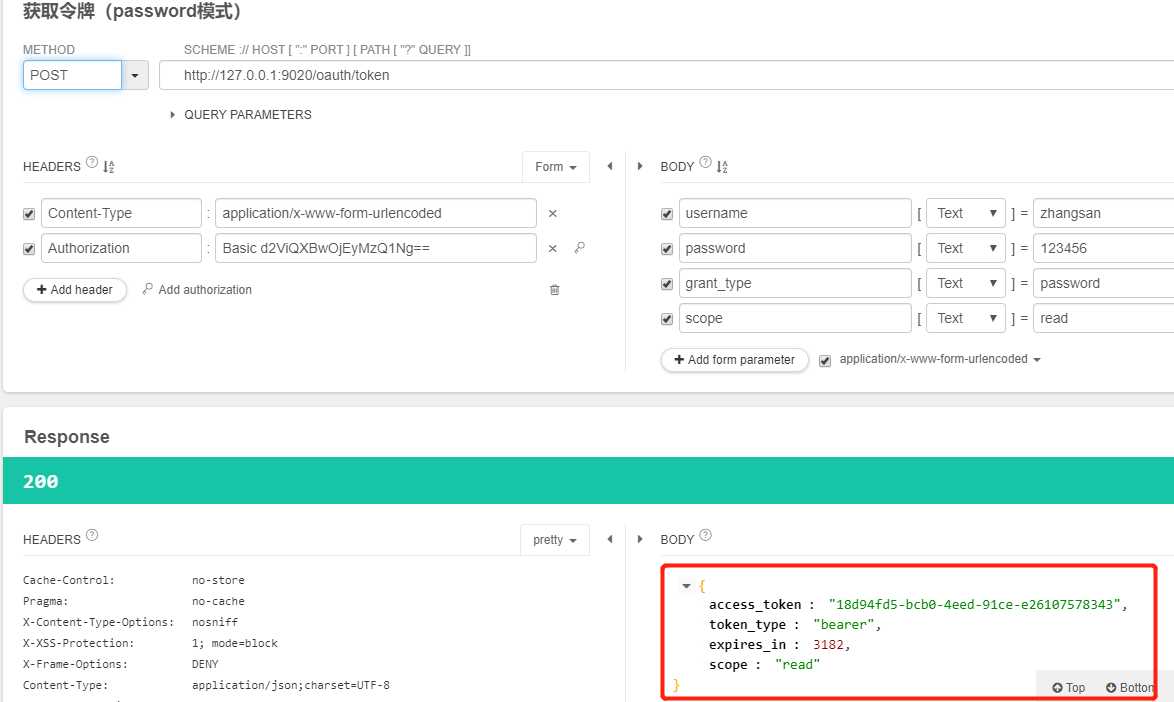Click the 123456 value field
The width and height of the screenshot is (1174, 702).
pyautogui.click(x=1104, y=248)
